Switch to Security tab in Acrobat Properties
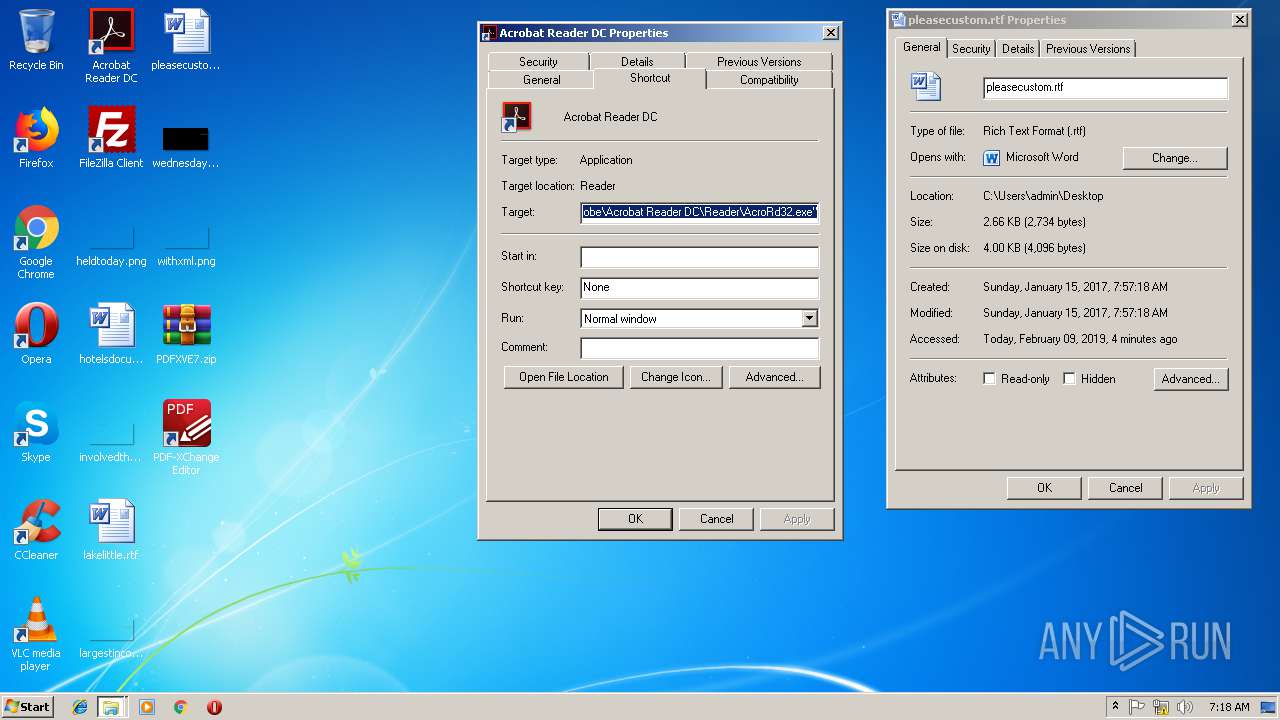 pos(538,61)
